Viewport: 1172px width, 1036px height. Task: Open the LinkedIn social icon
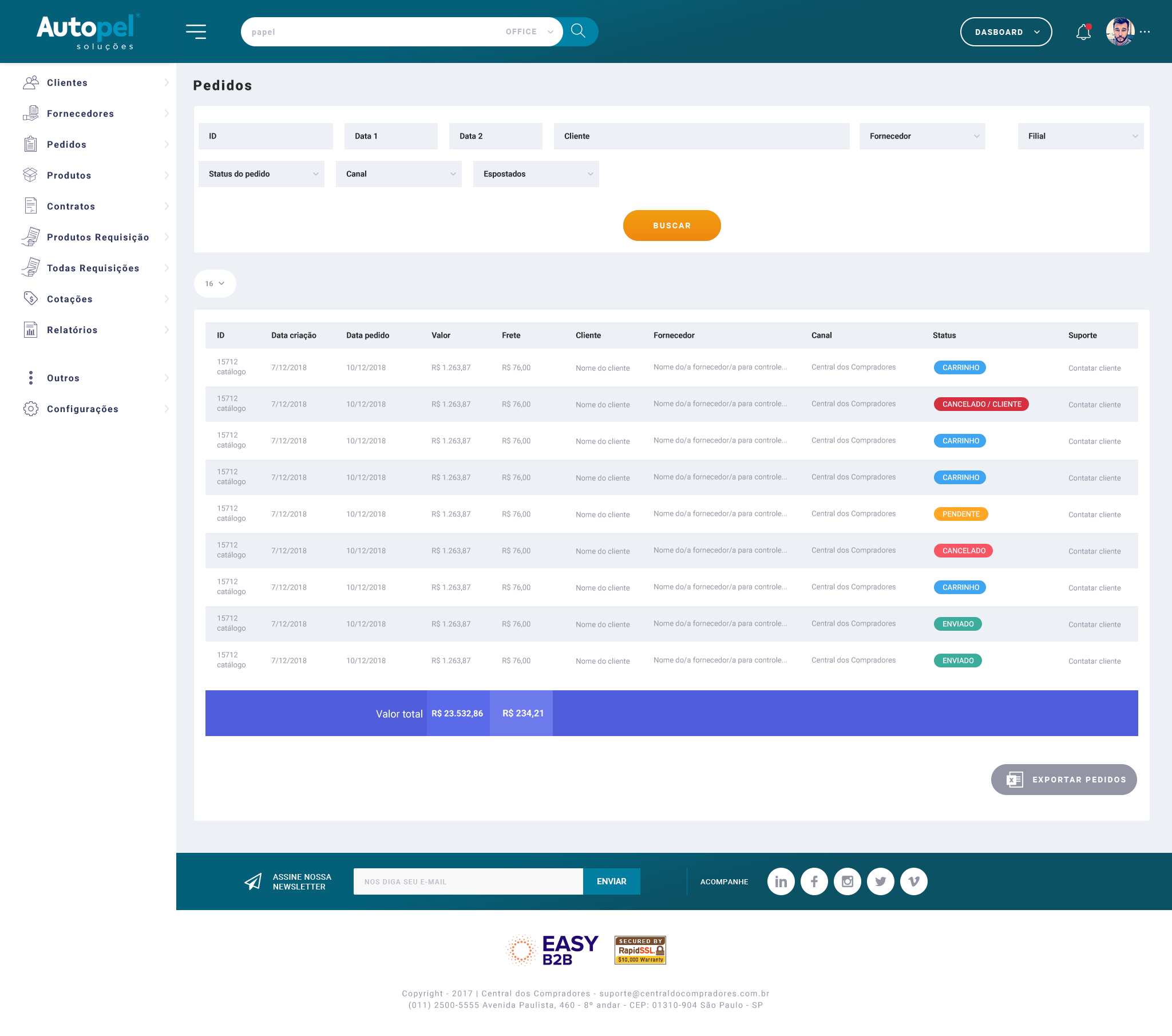click(x=781, y=881)
